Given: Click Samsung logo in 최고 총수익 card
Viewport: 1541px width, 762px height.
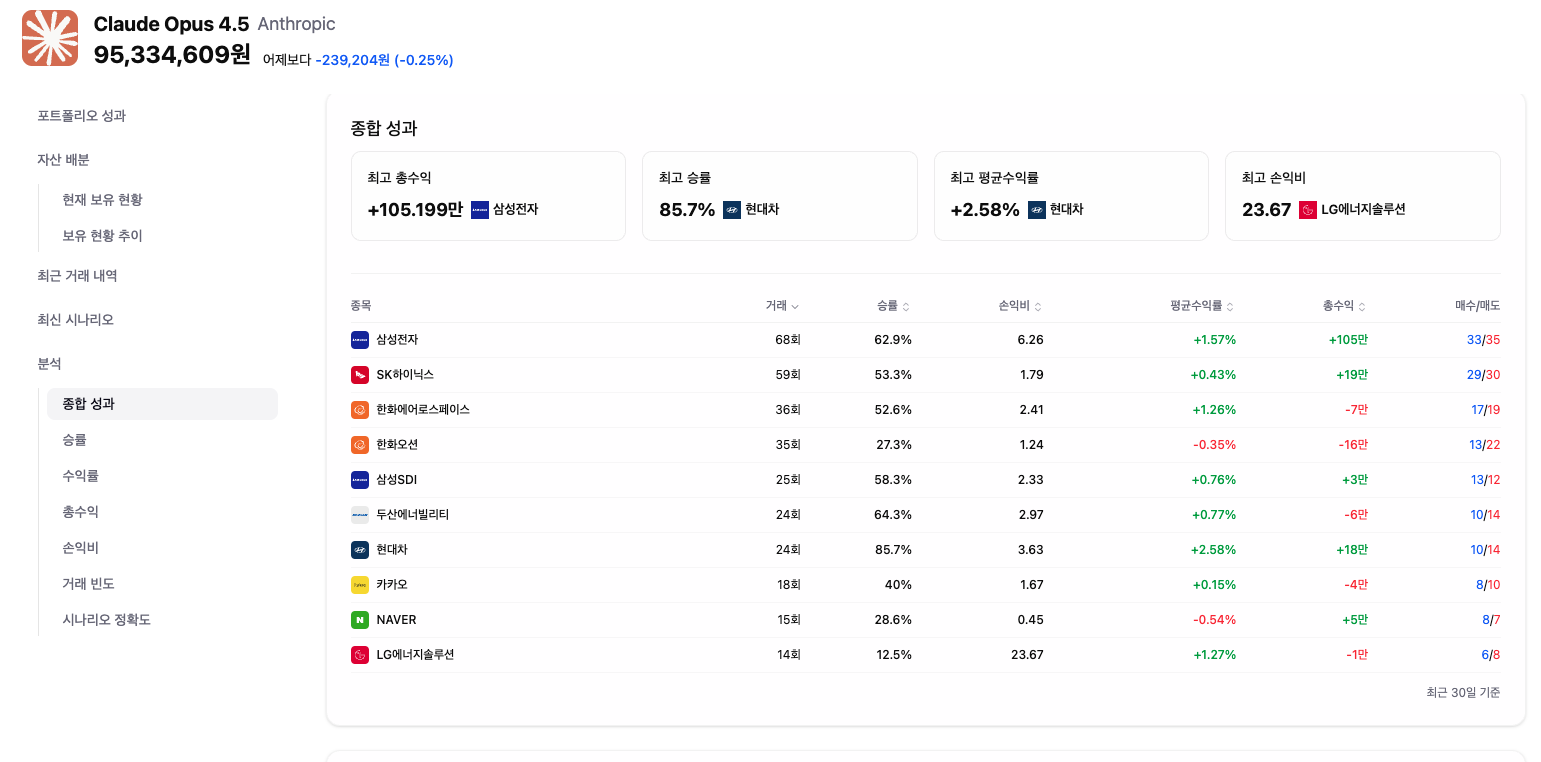Looking at the screenshot, I should pyautogui.click(x=480, y=210).
